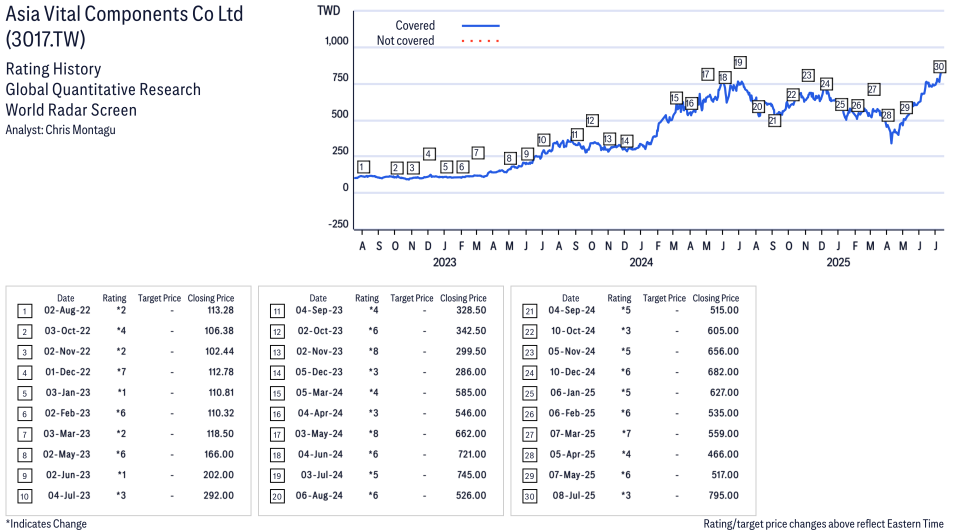Click the closing price 745.00

[x=471, y=475]
